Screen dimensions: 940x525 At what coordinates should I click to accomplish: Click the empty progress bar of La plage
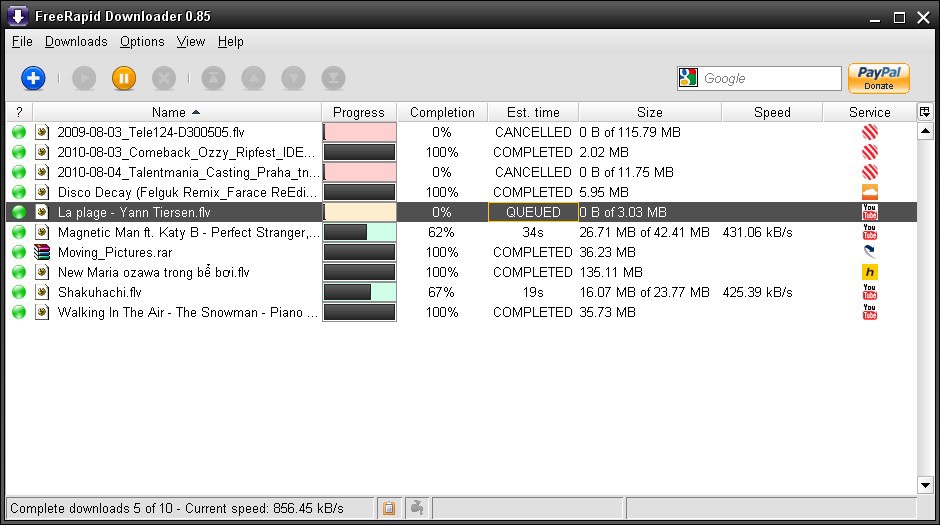[359, 212]
